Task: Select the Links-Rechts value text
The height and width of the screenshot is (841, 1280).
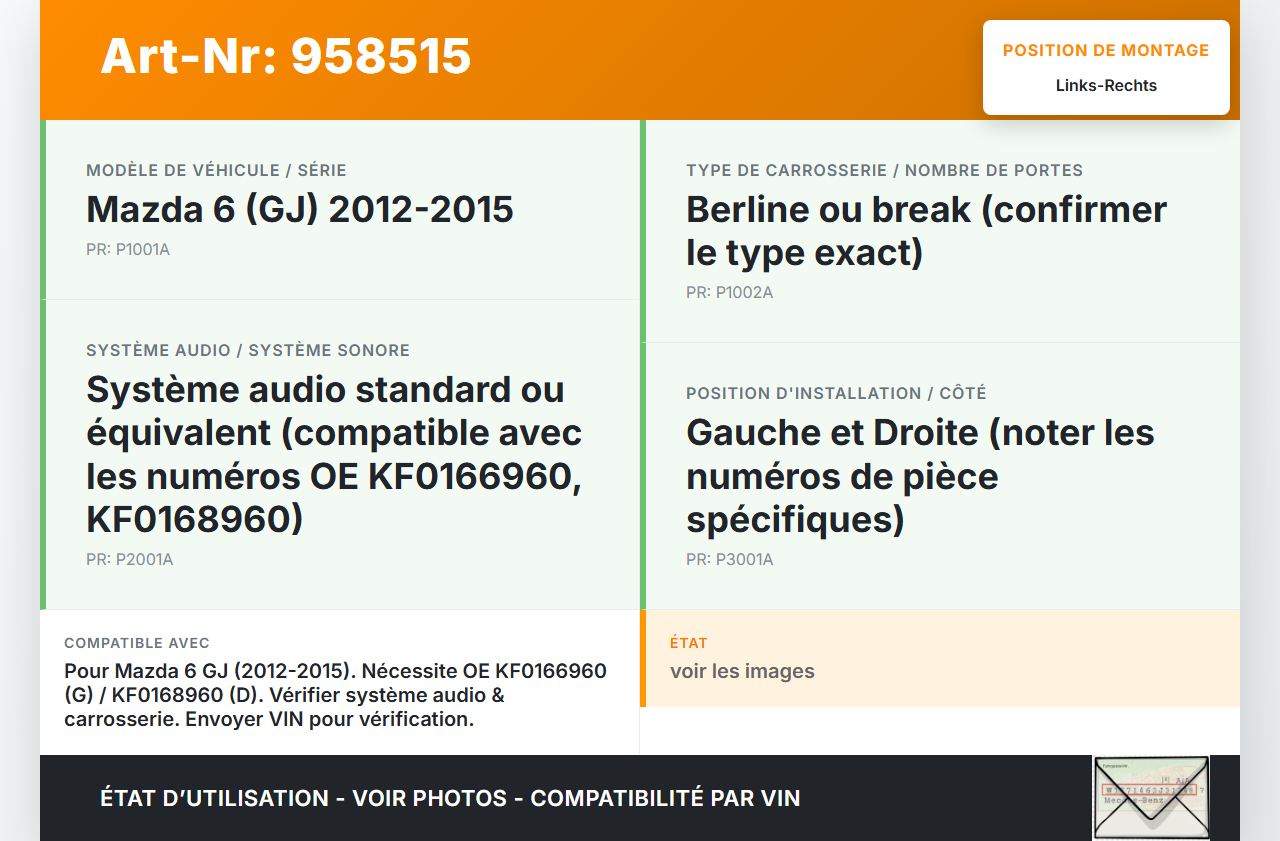Action: coord(1106,86)
